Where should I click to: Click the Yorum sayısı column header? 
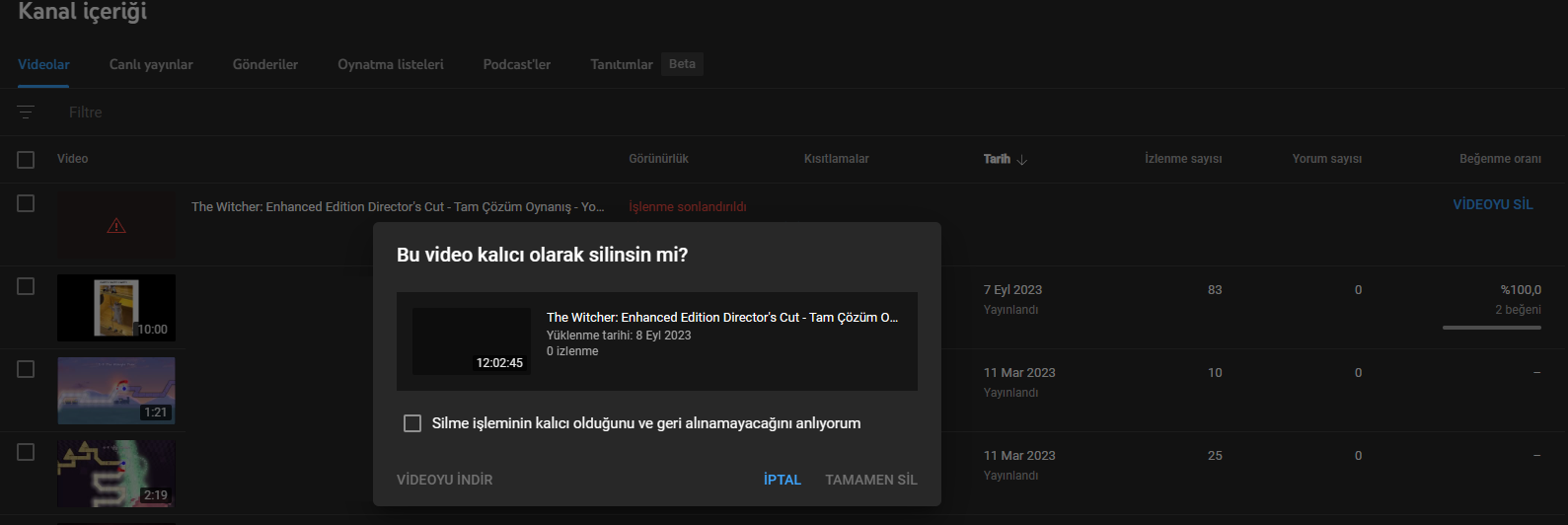[x=1327, y=159]
